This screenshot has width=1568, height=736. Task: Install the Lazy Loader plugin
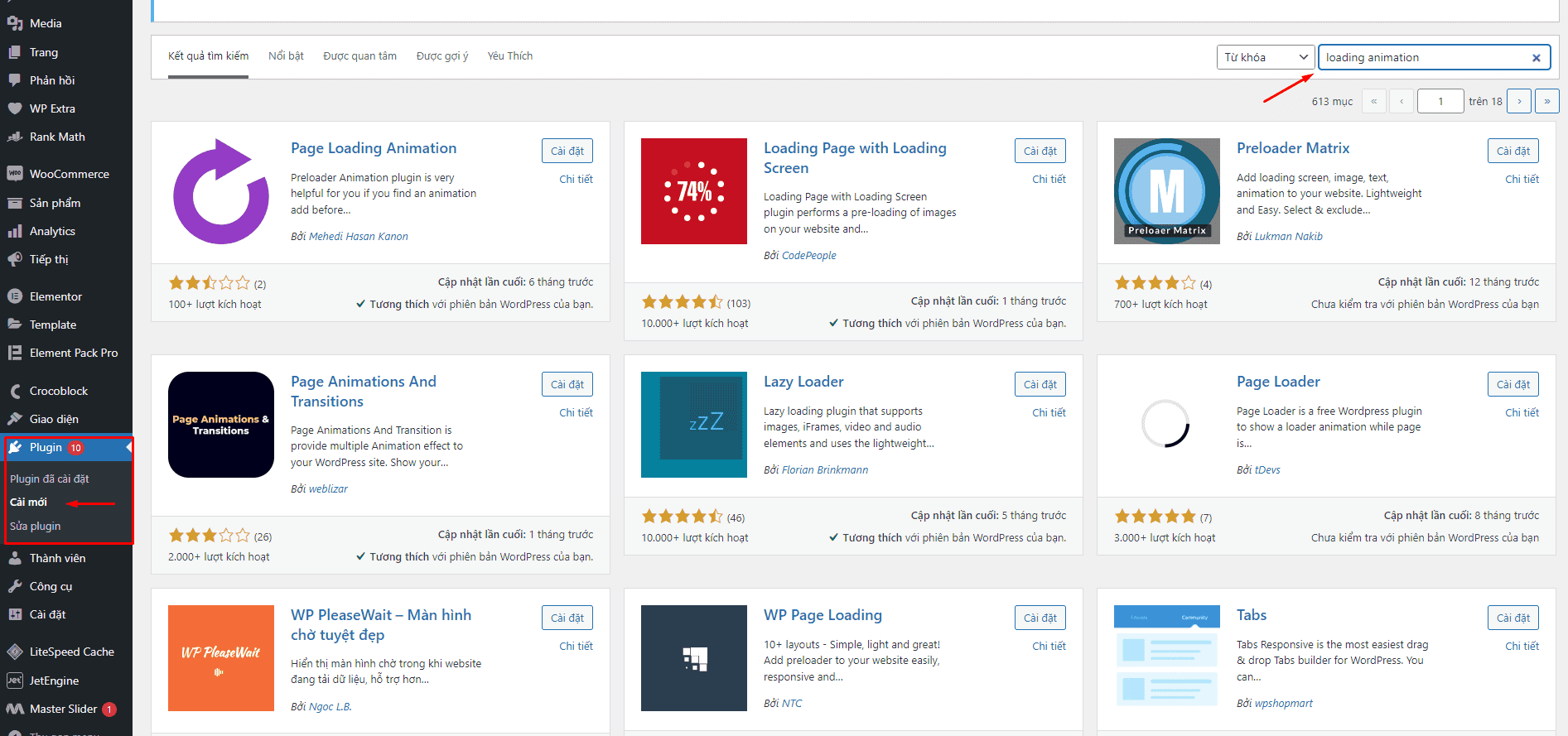[x=1040, y=384]
